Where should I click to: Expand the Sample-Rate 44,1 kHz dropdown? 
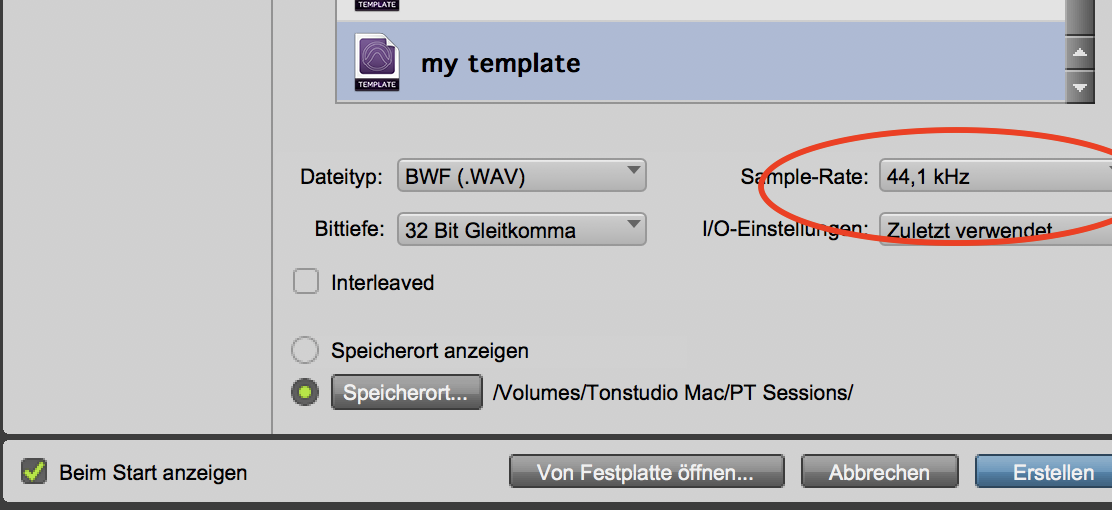995,177
